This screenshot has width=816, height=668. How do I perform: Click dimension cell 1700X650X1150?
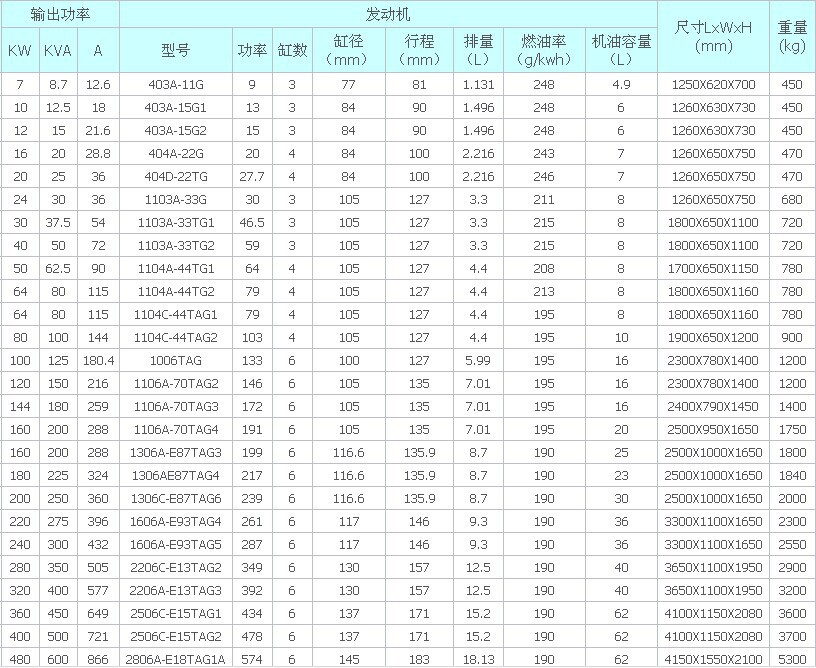coord(713,268)
